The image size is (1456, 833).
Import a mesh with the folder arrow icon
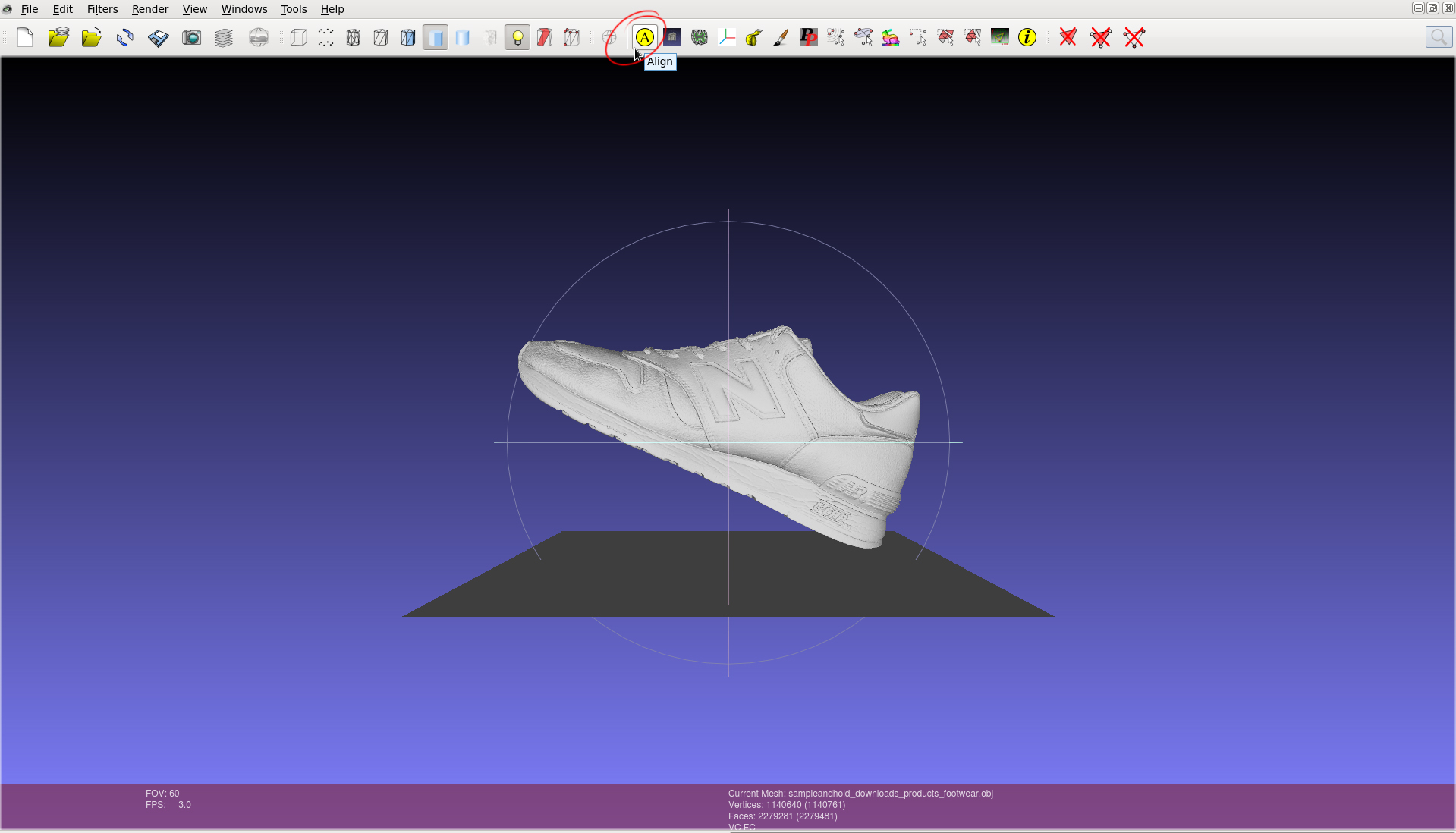coord(92,37)
